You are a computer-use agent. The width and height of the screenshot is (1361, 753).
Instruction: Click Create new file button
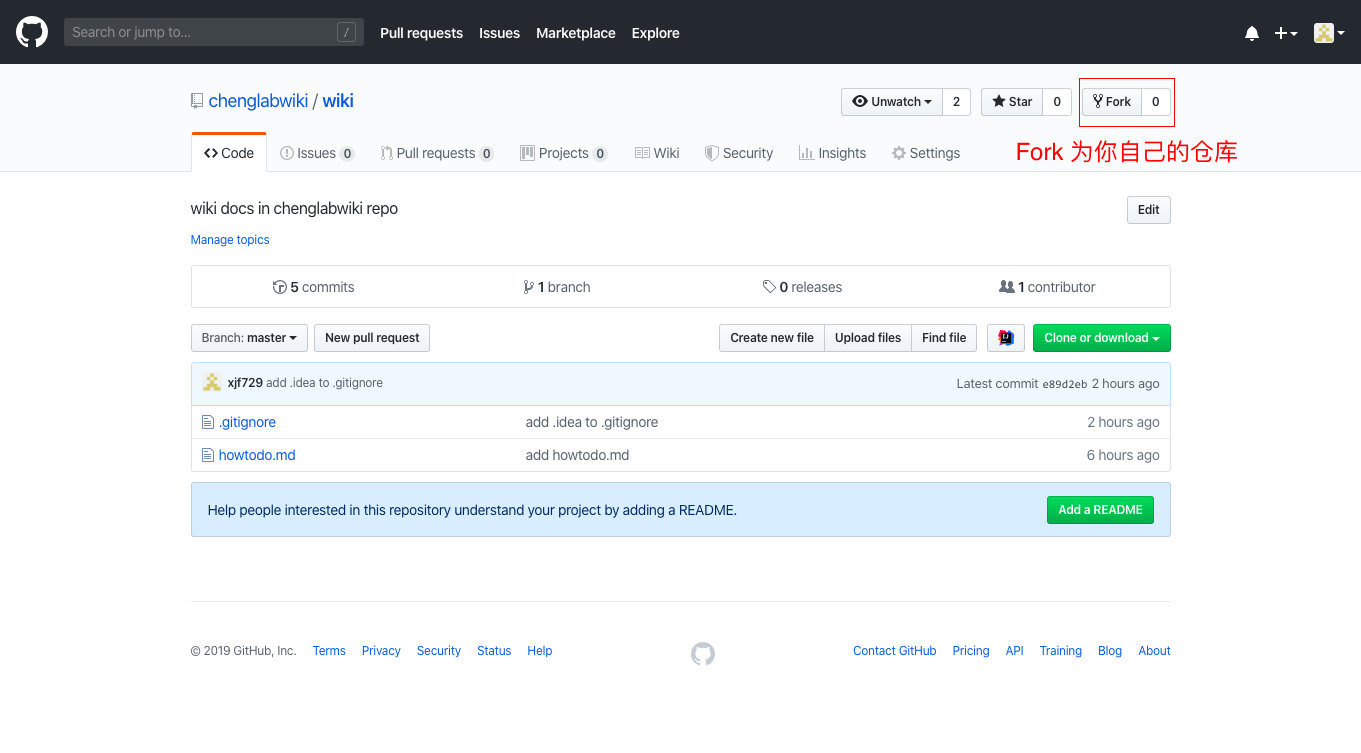point(772,338)
